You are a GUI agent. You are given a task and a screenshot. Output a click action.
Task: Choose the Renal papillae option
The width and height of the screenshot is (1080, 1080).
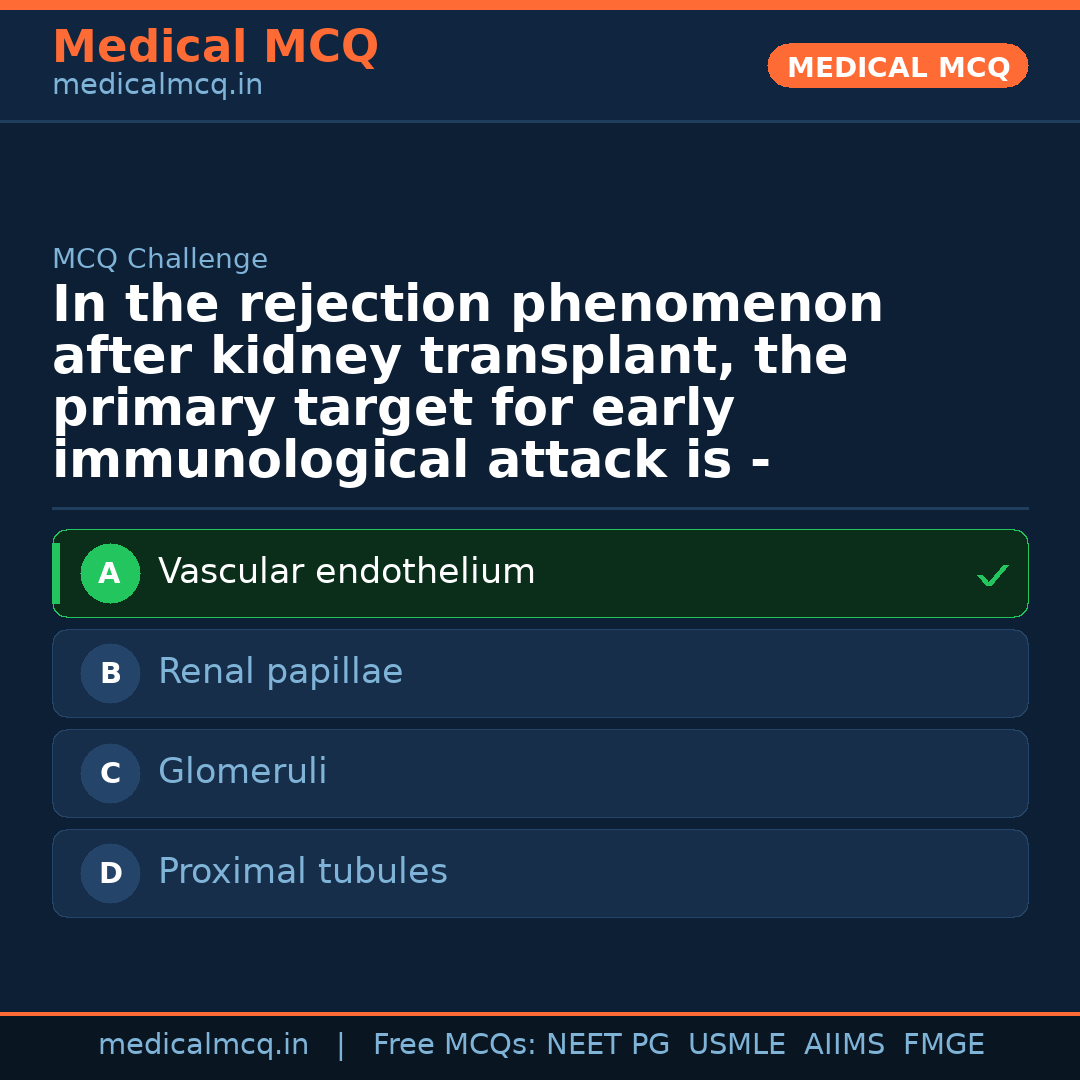[x=280, y=673]
